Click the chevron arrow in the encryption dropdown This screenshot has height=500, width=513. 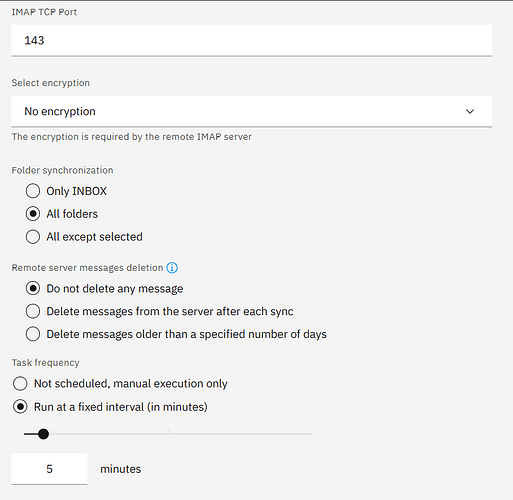pos(470,111)
